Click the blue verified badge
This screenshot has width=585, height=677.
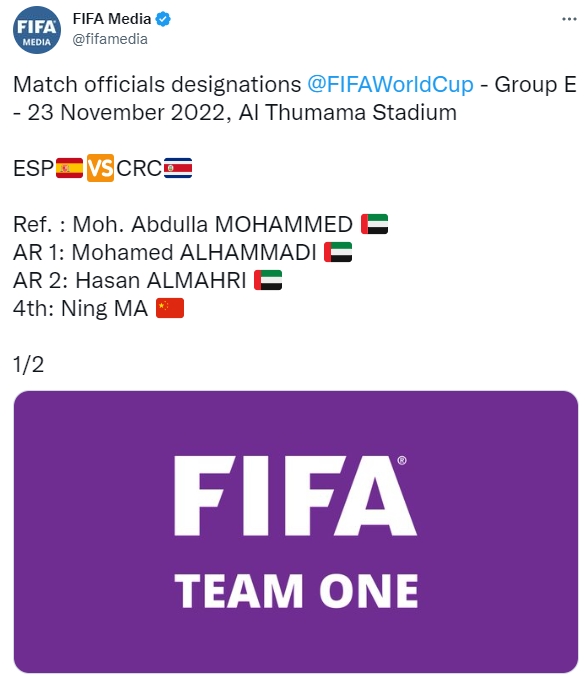pyautogui.click(x=163, y=19)
